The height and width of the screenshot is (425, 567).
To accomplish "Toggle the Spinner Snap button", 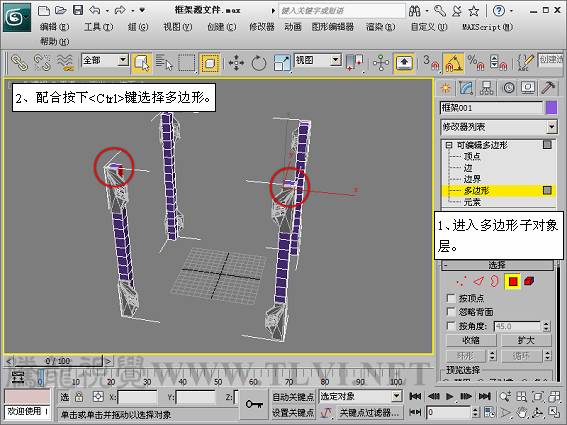I will 499,63.
